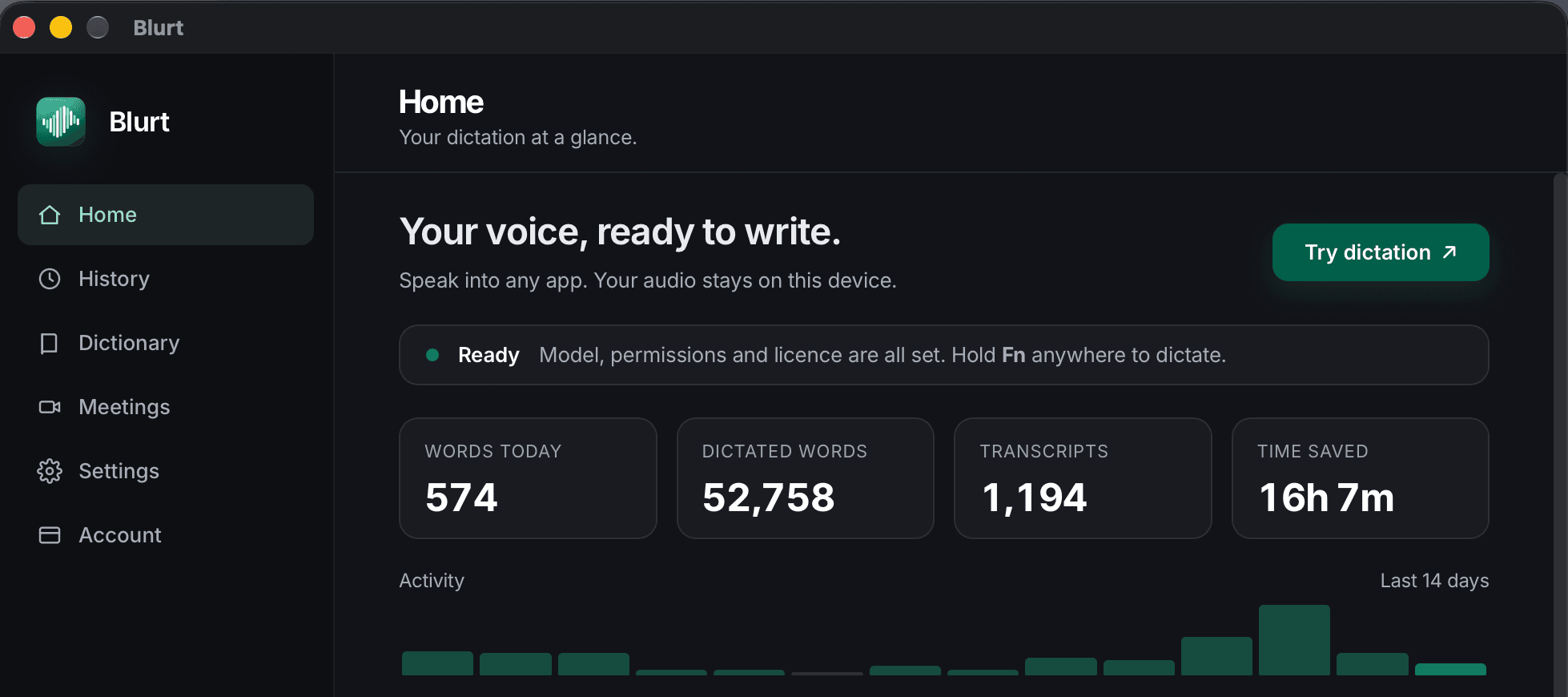Open the Account sidebar item

pyautogui.click(x=166, y=535)
